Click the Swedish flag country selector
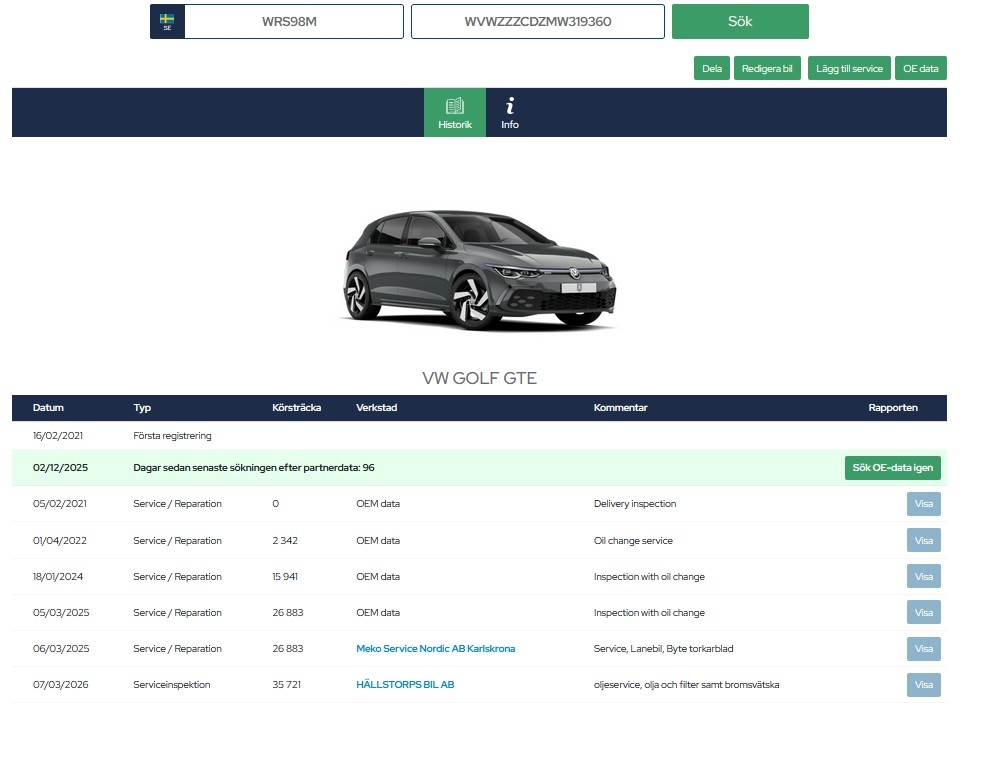Viewport: 986px width, 782px height. (x=167, y=21)
